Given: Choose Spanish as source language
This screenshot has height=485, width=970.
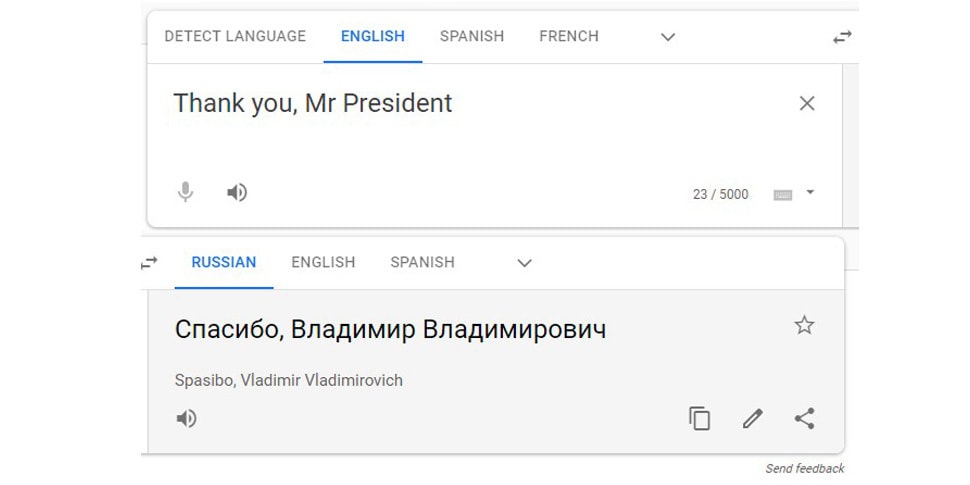Looking at the screenshot, I should click(472, 36).
